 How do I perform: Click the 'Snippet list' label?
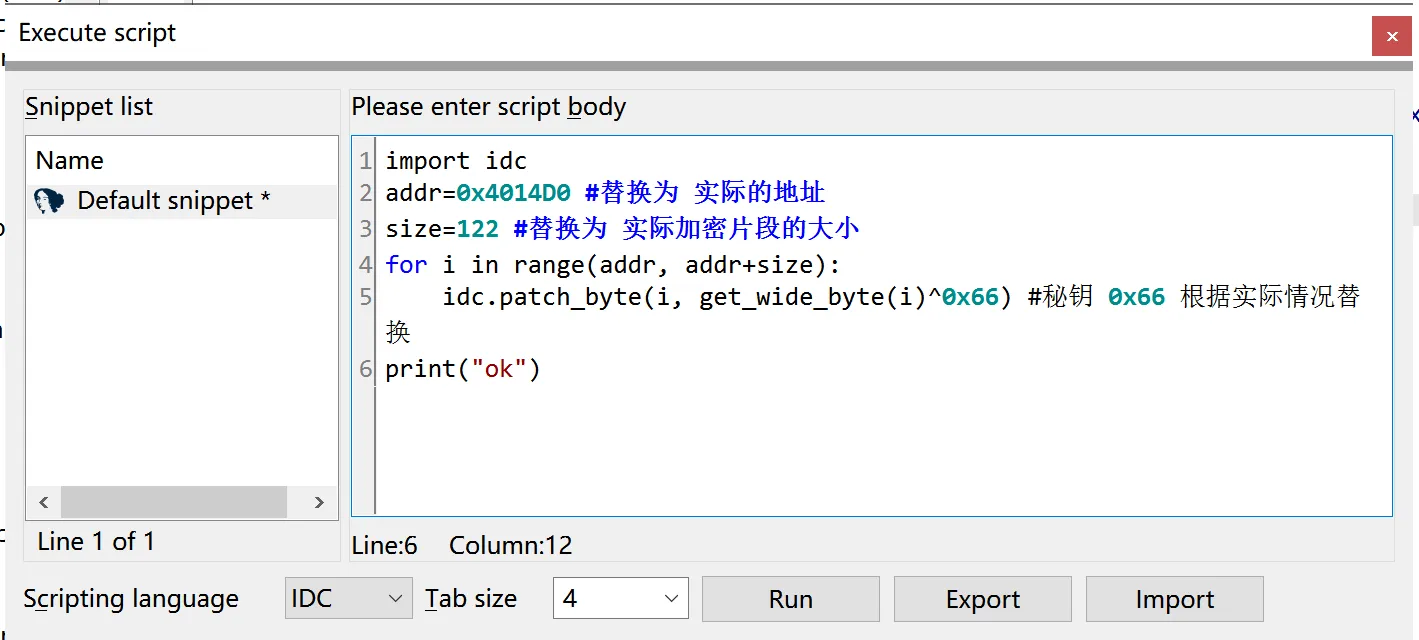tap(89, 107)
